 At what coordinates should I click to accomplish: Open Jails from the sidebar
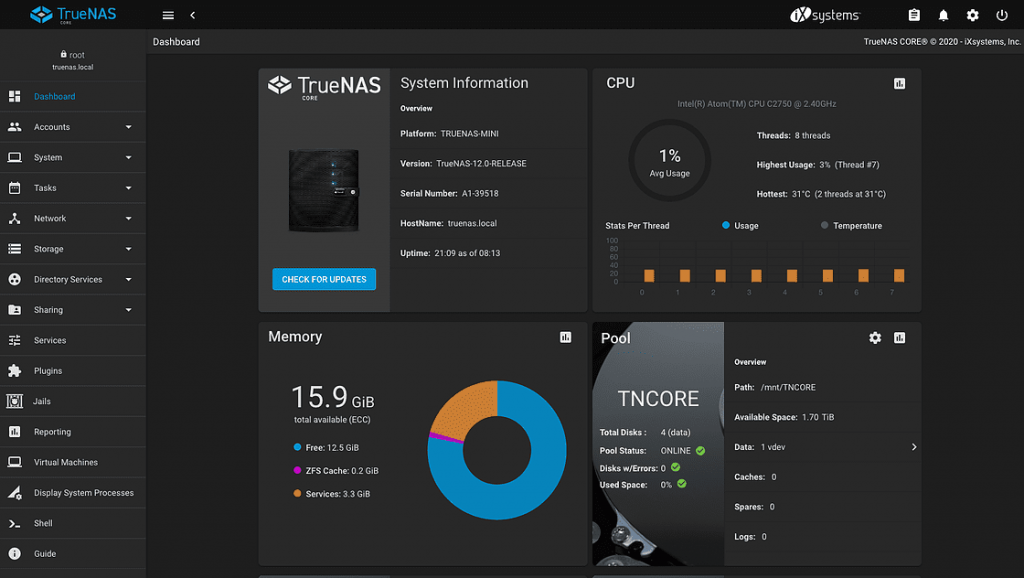pyautogui.click(x=72, y=401)
